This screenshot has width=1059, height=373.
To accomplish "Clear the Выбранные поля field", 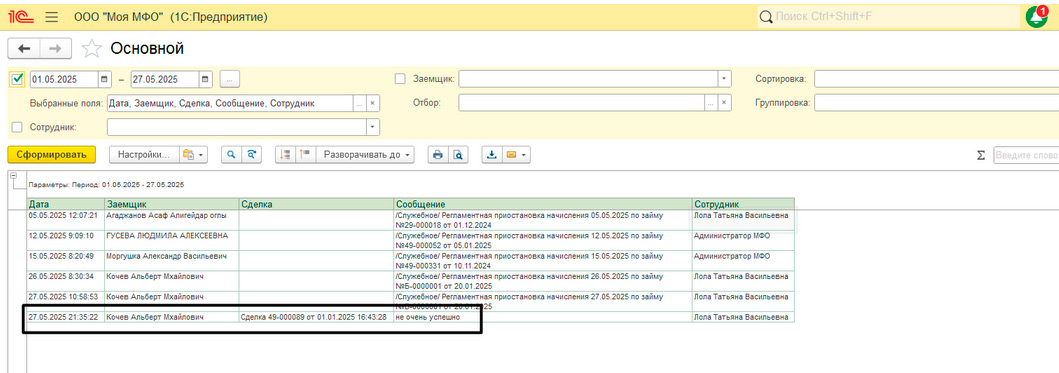I will click(x=373, y=103).
